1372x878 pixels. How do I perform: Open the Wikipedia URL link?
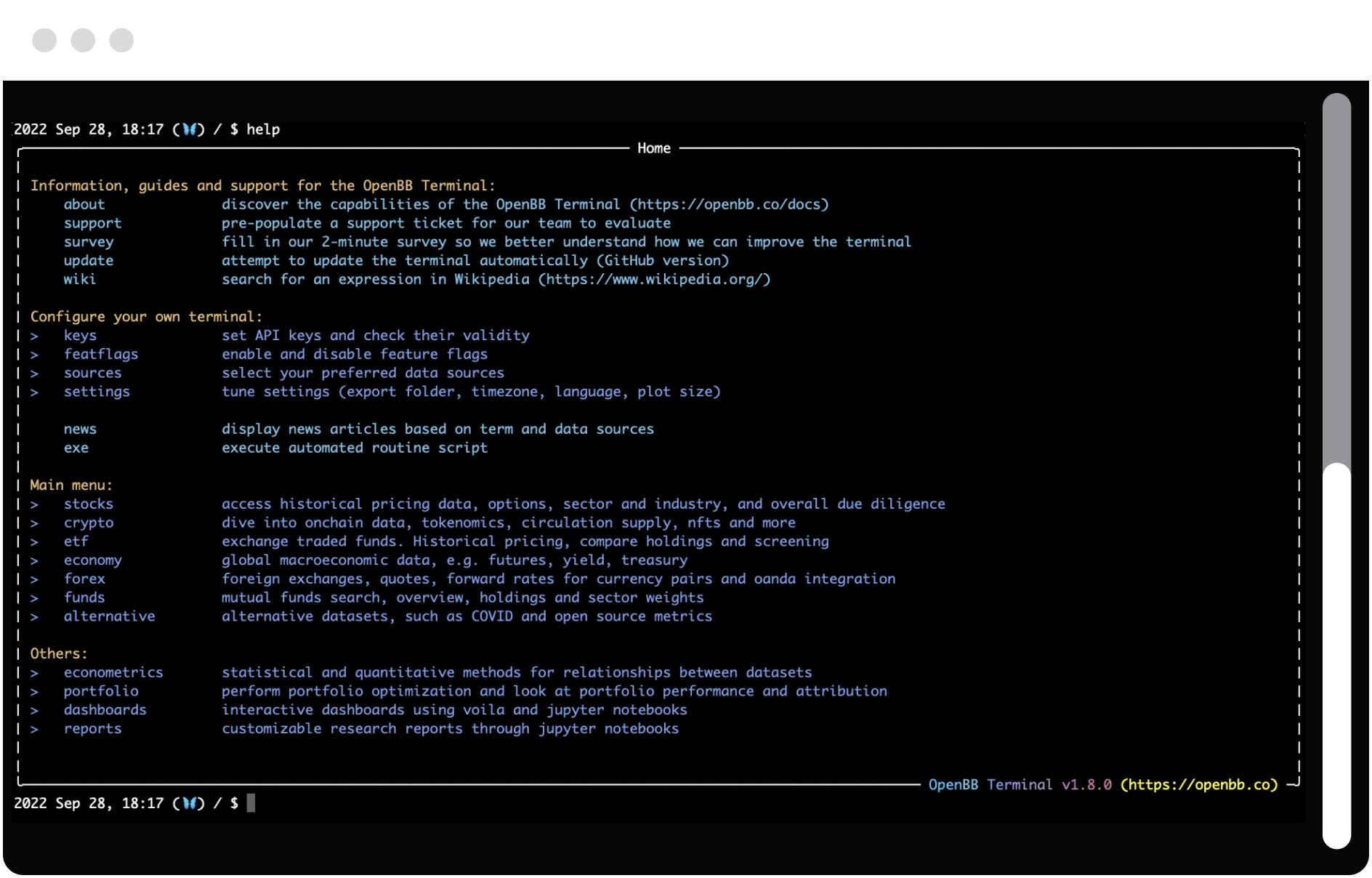[x=654, y=279]
